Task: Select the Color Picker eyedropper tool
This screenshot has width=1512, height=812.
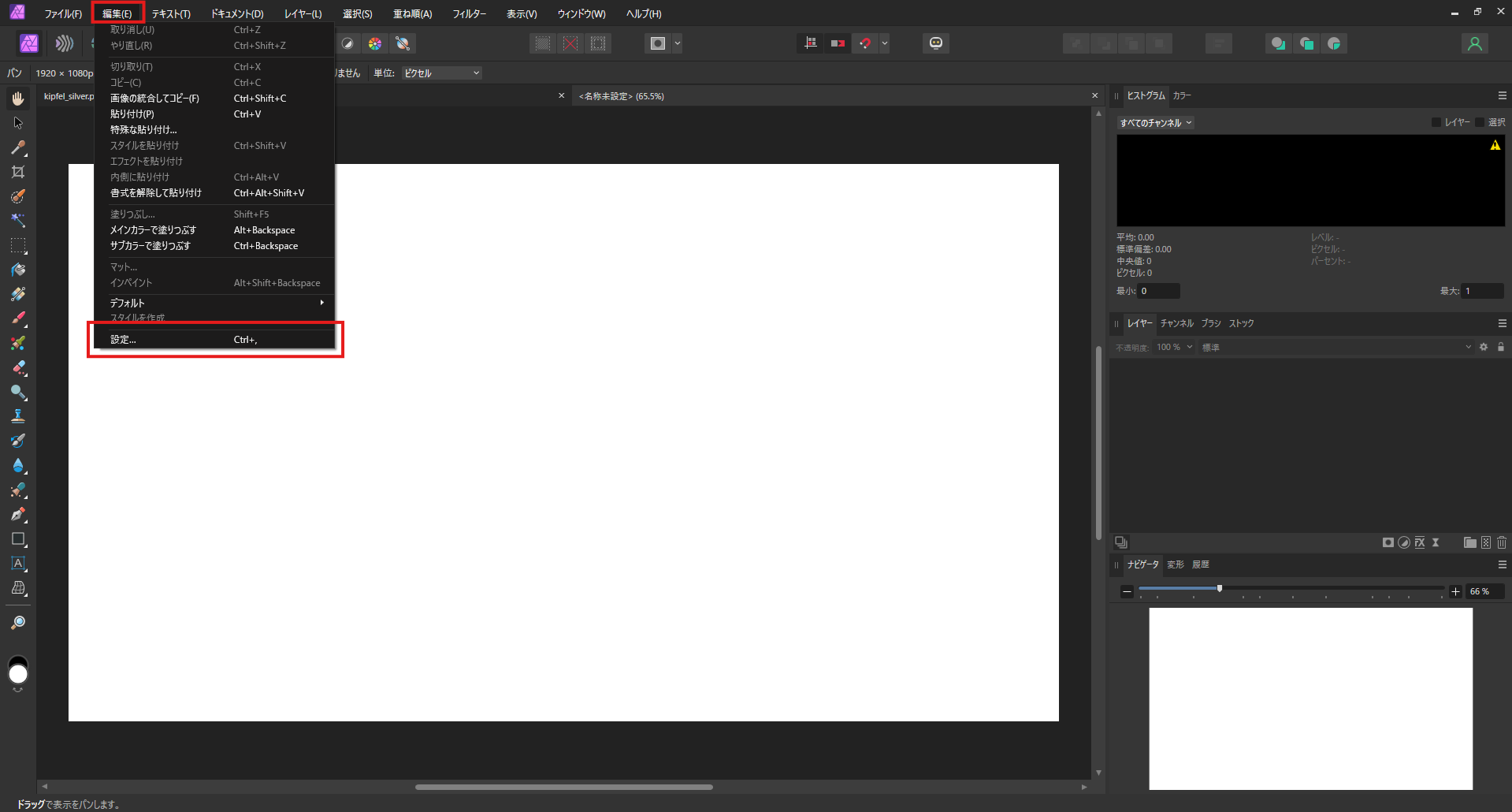Action: pyautogui.click(x=18, y=147)
